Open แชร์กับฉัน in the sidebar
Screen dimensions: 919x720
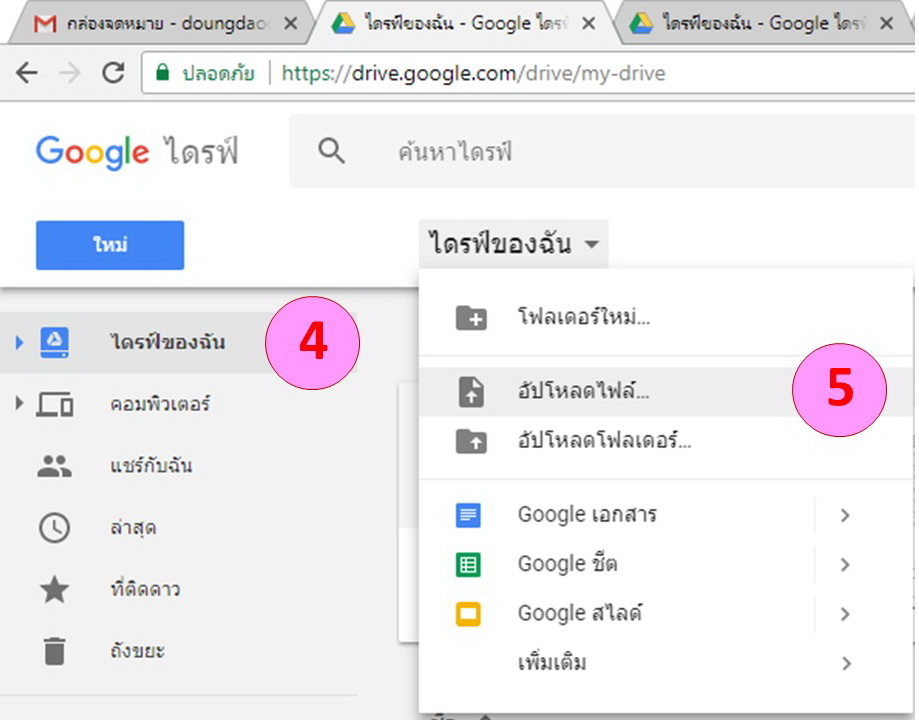pos(178,466)
